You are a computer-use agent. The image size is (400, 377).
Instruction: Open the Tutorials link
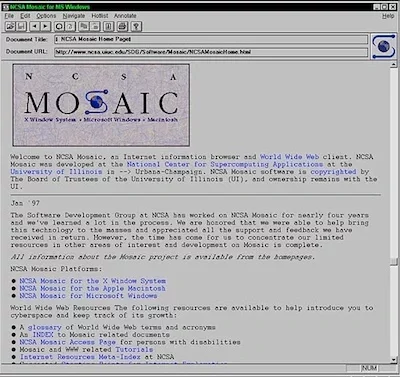tap(134, 349)
